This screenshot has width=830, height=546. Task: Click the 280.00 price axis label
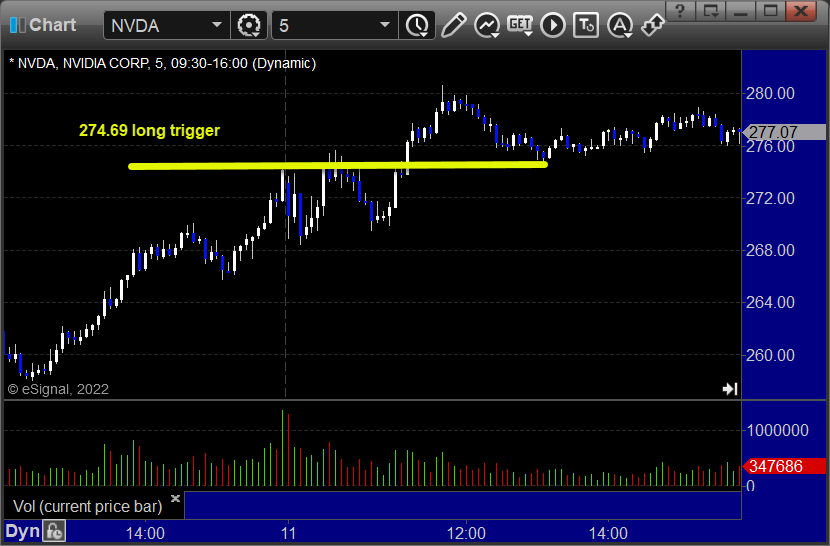[x=770, y=93]
